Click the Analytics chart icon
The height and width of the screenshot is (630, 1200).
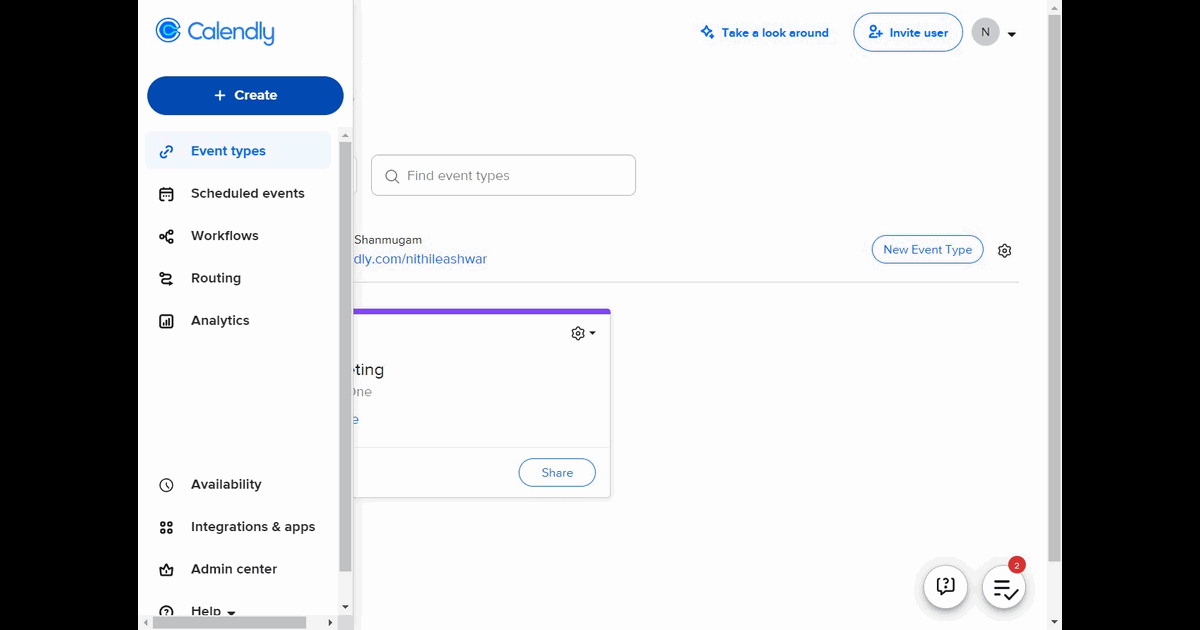point(167,321)
